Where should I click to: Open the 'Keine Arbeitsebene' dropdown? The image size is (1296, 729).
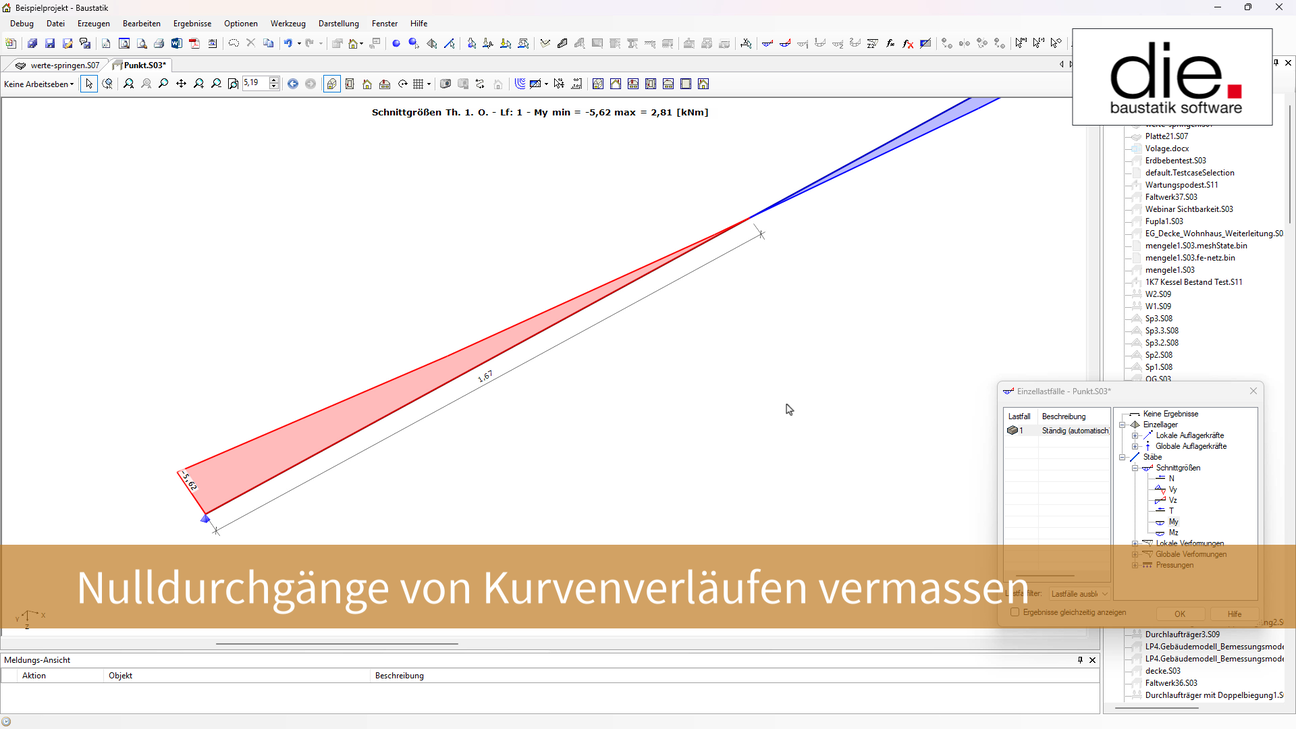coord(39,84)
